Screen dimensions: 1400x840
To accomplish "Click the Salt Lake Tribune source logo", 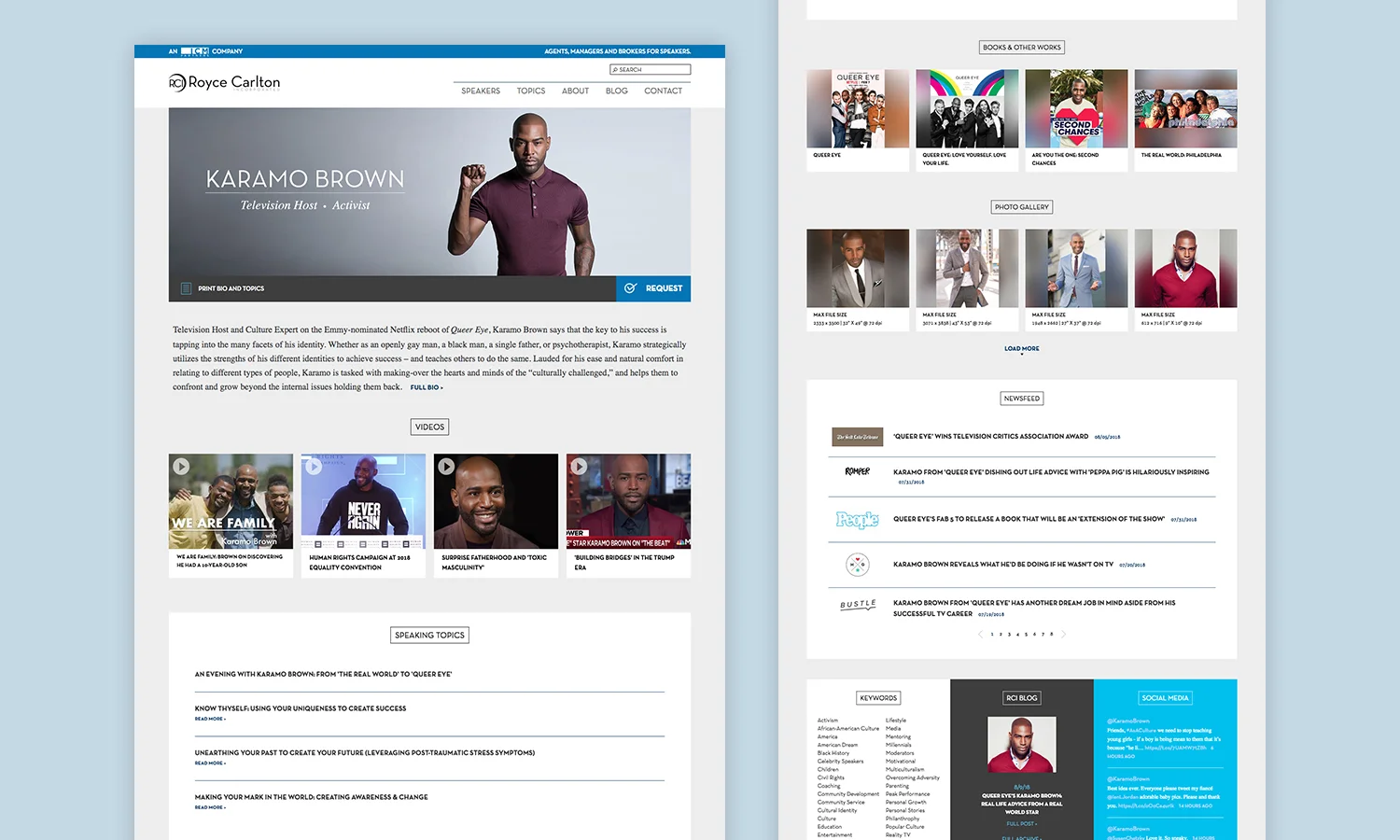I will point(857,437).
